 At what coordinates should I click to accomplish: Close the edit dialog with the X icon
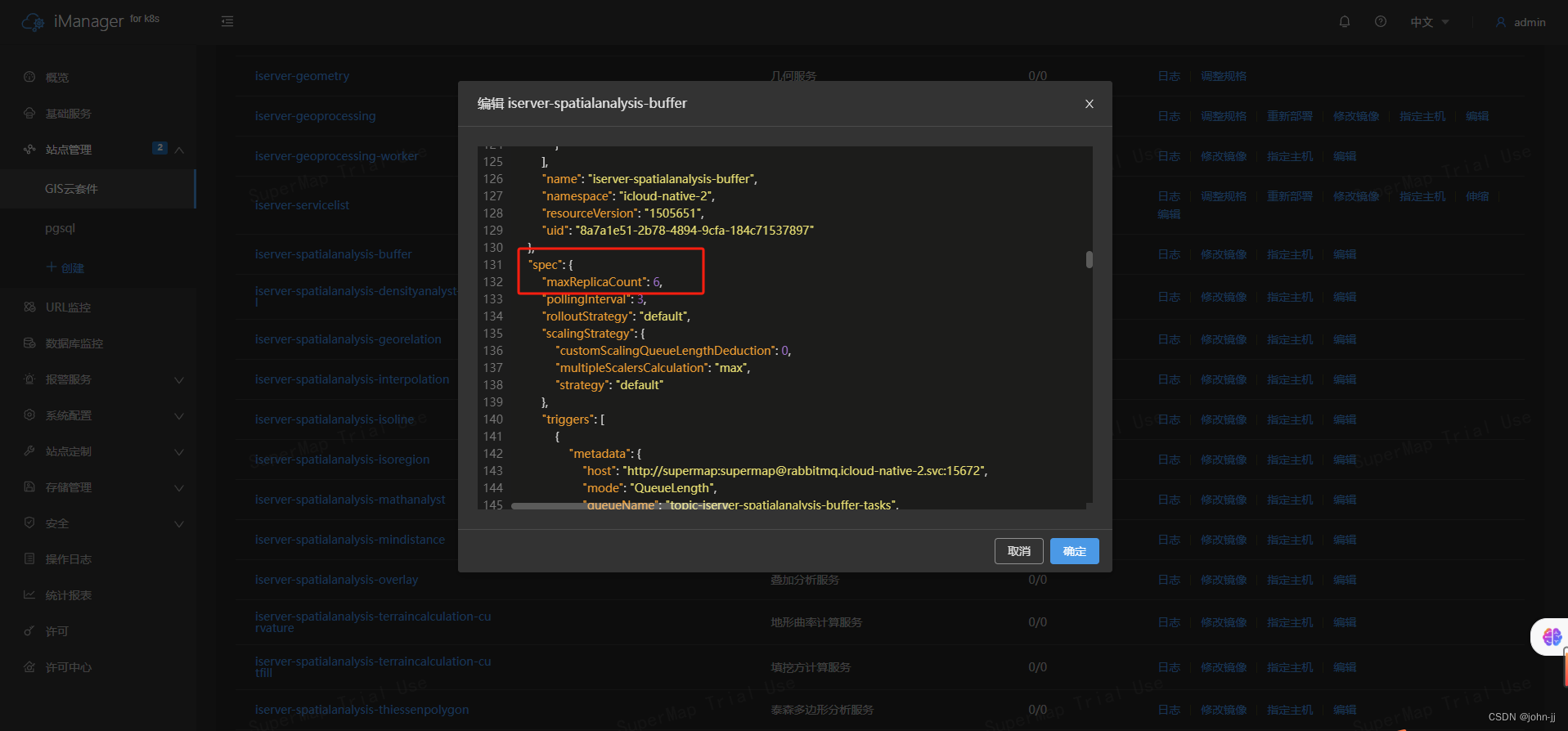coord(1090,104)
